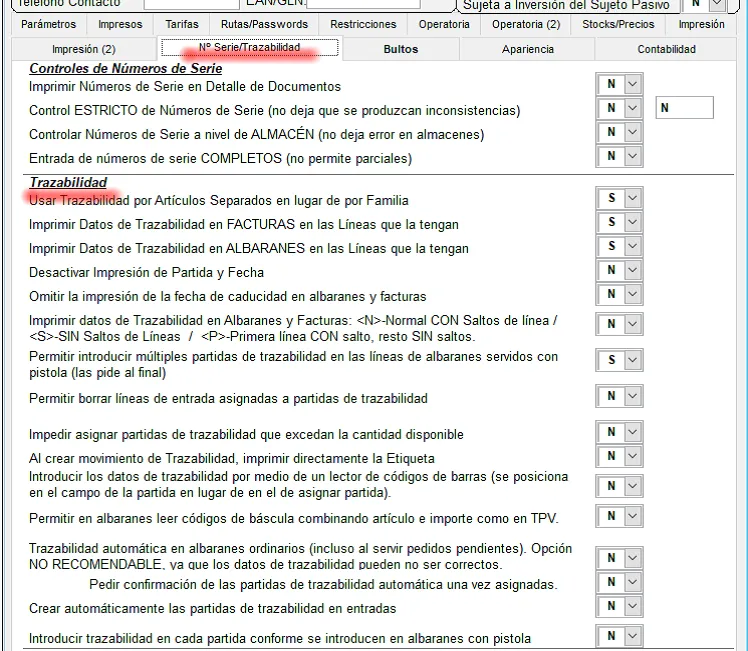Select the Restricciones tab
The image size is (748, 651).
click(363, 24)
